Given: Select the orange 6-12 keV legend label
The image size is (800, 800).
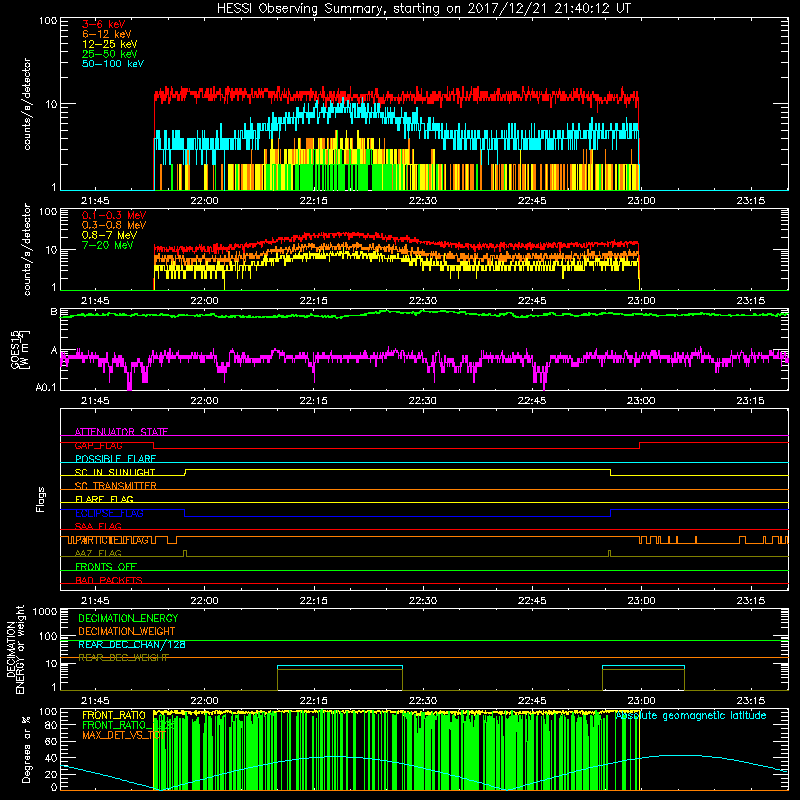Looking at the screenshot, I should pos(107,34).
